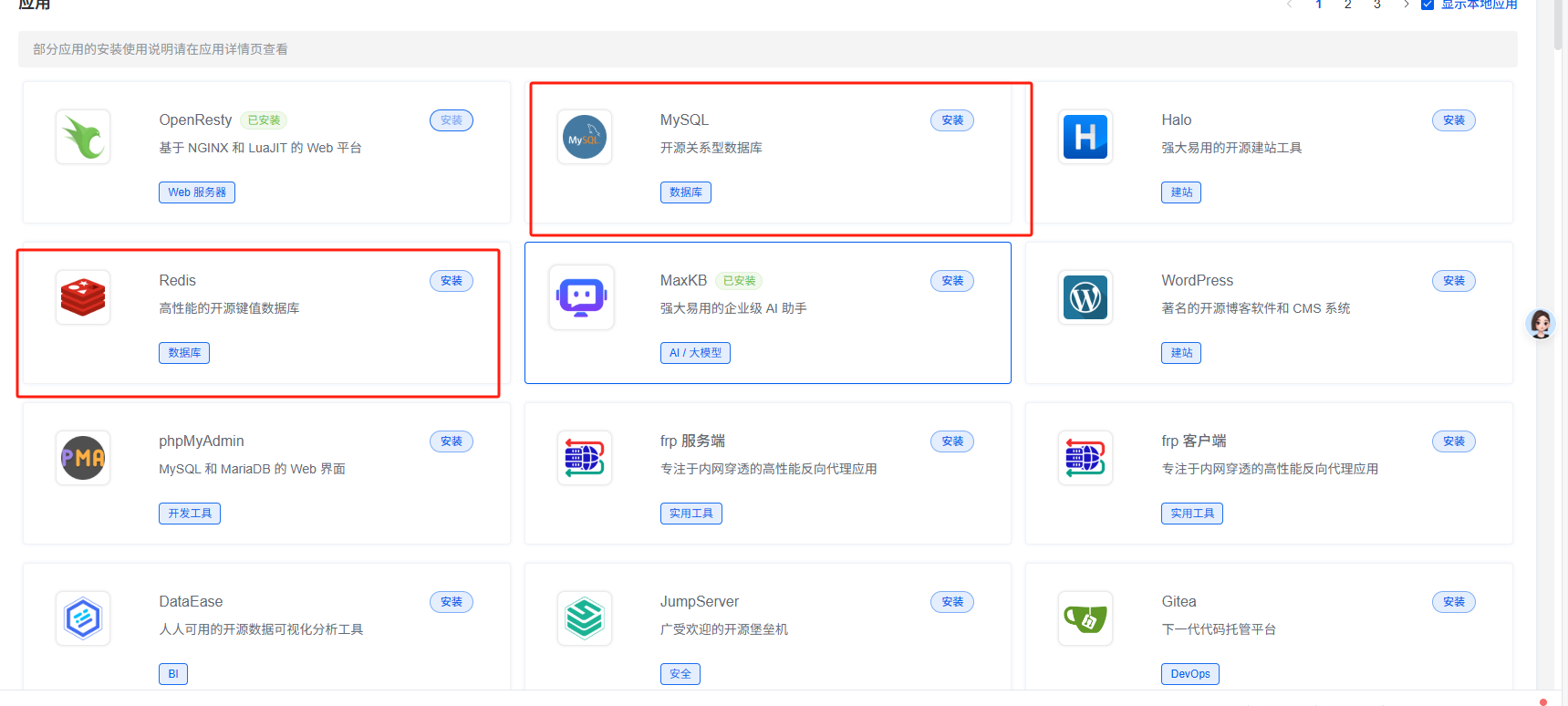Click the Web 服务器 tag under OpenResty
The image size is (1568, 706).
(x=197, y=192)
